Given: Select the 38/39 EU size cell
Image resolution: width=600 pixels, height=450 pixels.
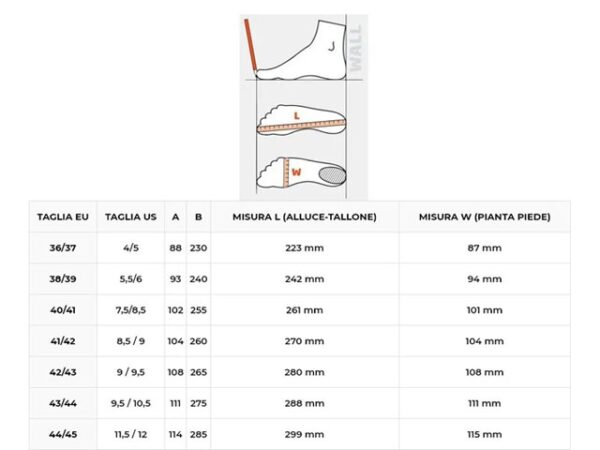Looking at the screenshot, I should [63, 279].
